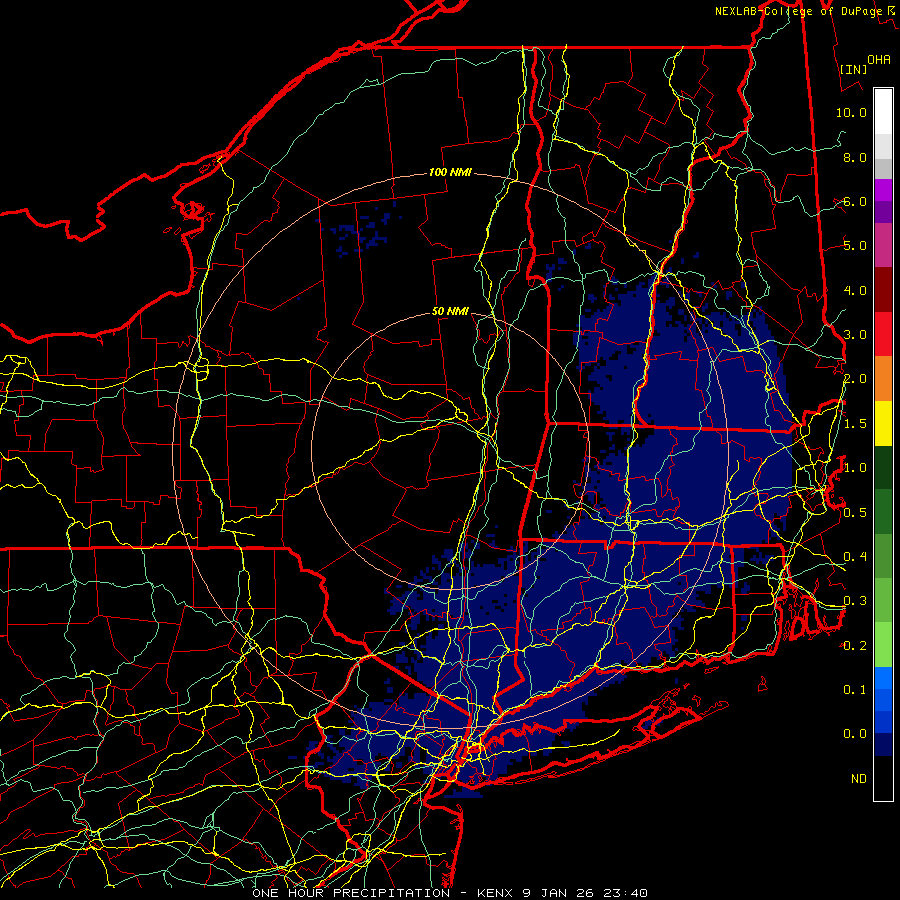The height and width of the screenshot is (900, 900).
Task: Select the bright red legend color band
Action: pyautogui.click(x=883, y=334)
